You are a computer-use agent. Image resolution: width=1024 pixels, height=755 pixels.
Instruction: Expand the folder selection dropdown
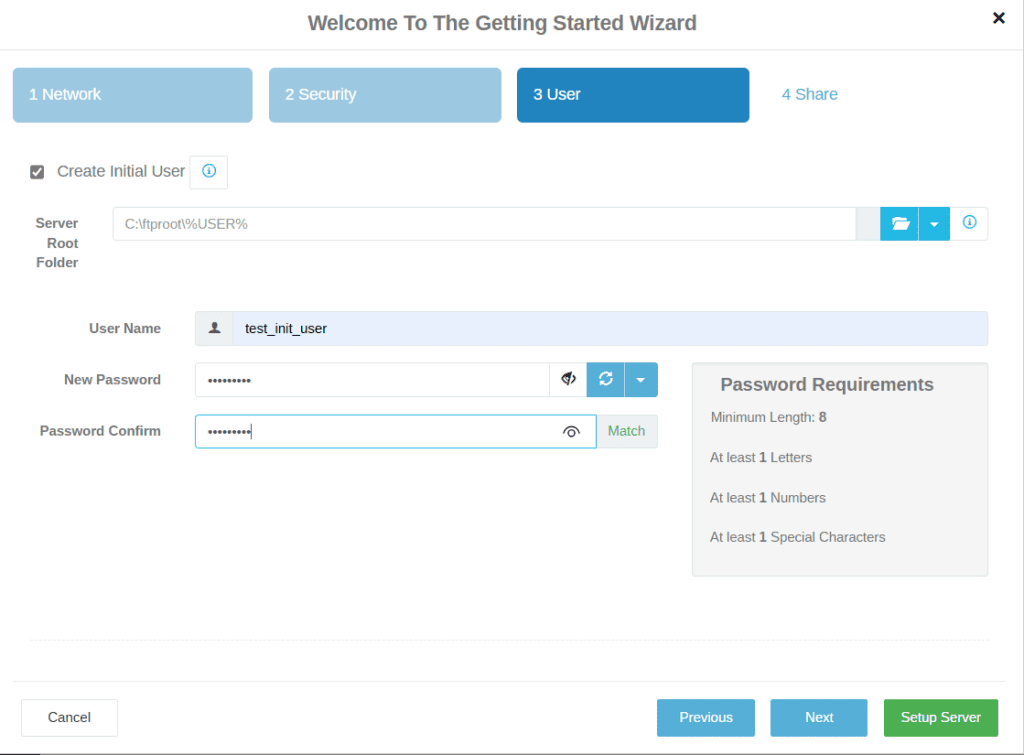[x=934, y=223]
